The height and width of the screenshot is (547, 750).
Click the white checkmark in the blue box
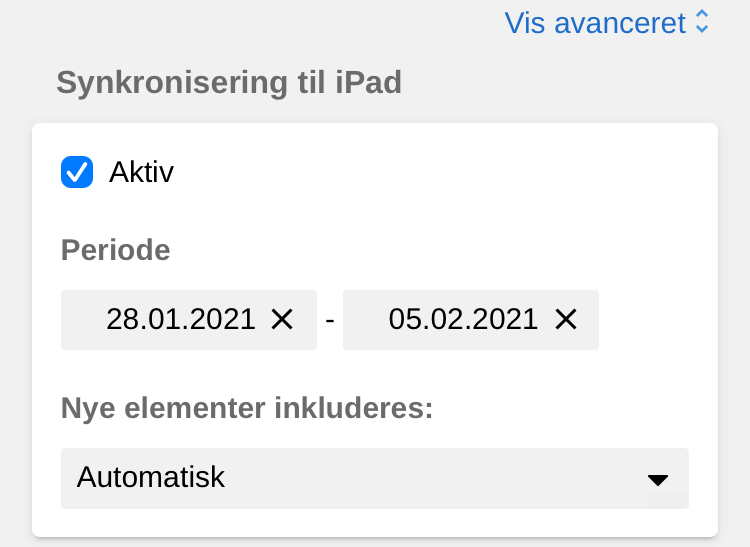[x=77, y=172]
